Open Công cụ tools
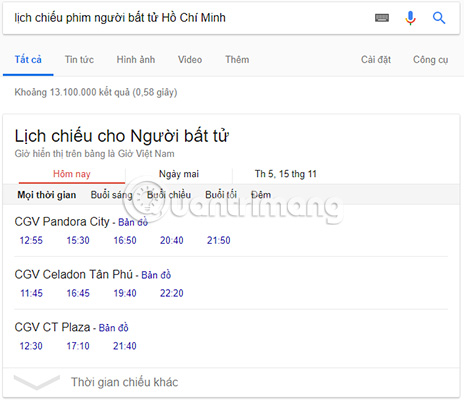464x400 pixels. point(430,60)
